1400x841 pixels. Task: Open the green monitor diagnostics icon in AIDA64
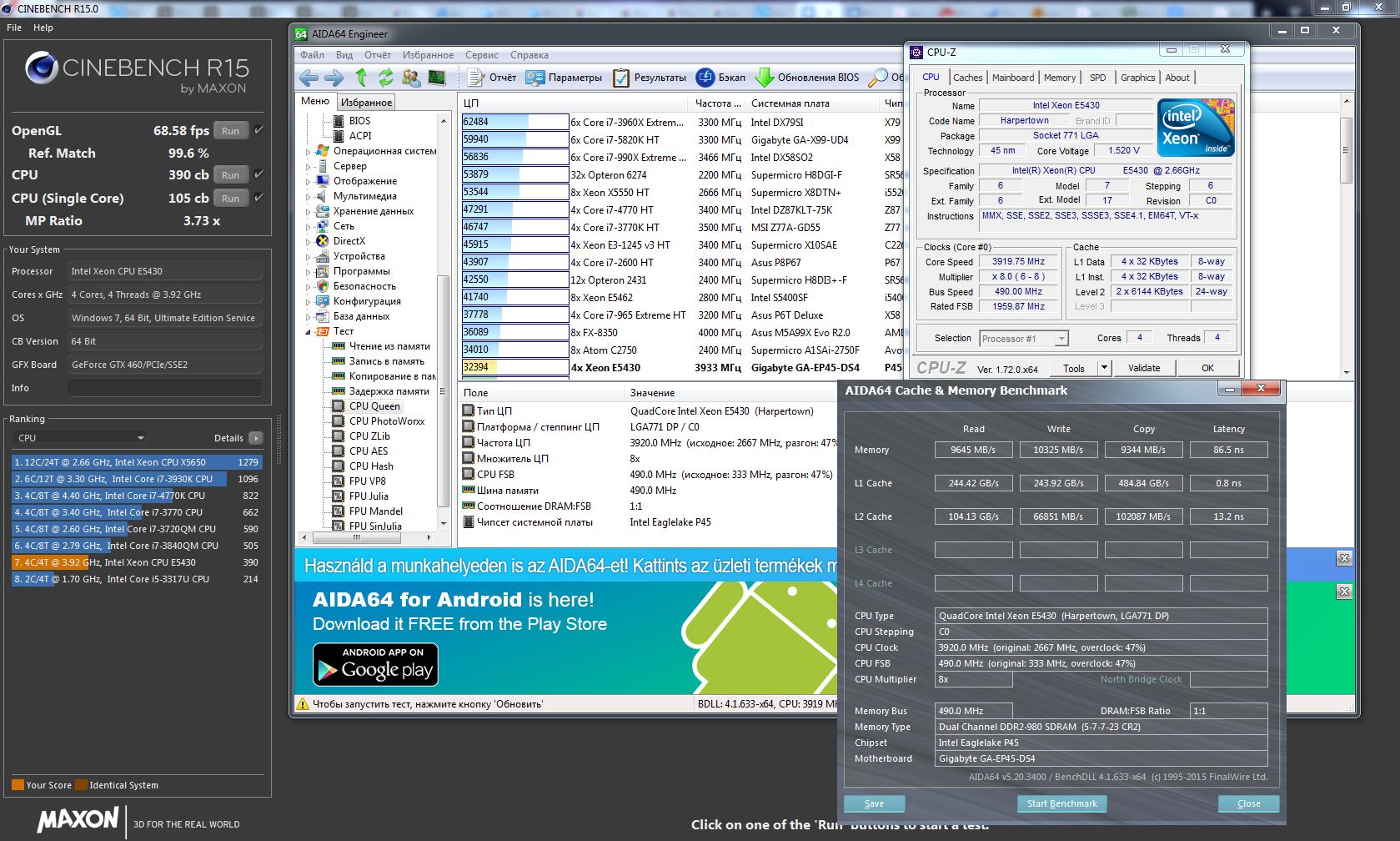click(436, 78)
